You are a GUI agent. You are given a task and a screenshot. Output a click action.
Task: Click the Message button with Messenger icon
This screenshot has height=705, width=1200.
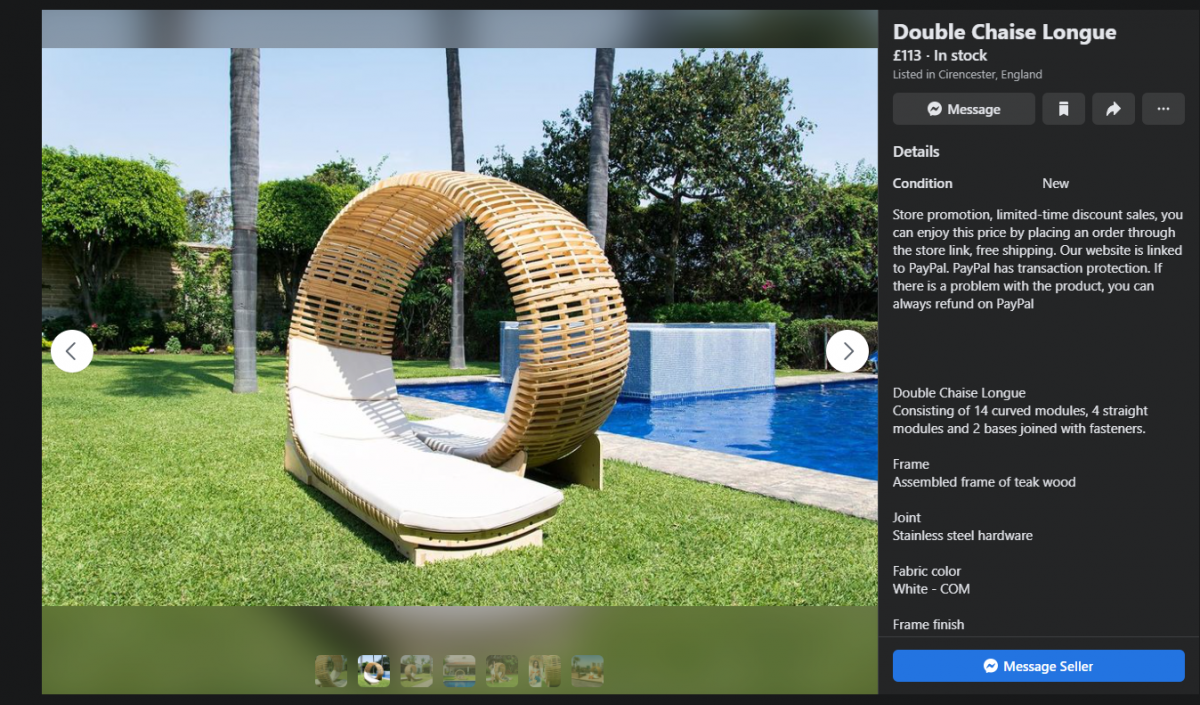click(963, 109)
